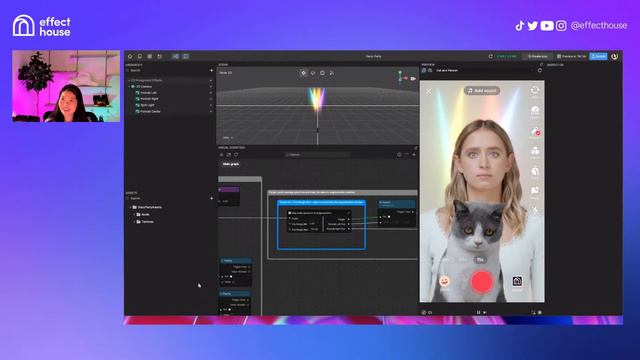
Task: Toggle visibility of the 2D Camera object
Action: [211, 87]
